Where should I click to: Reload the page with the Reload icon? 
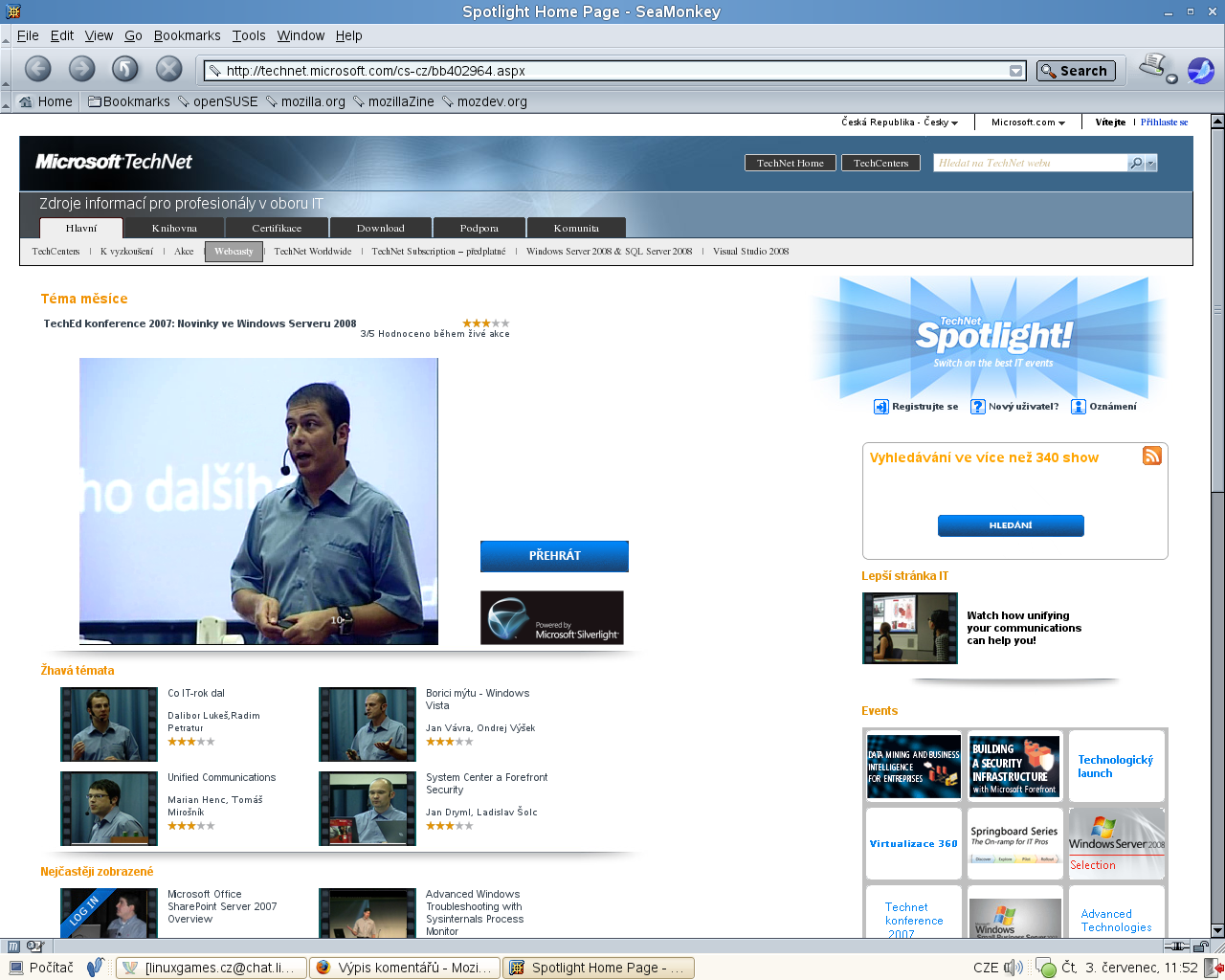tap(125, 69)
